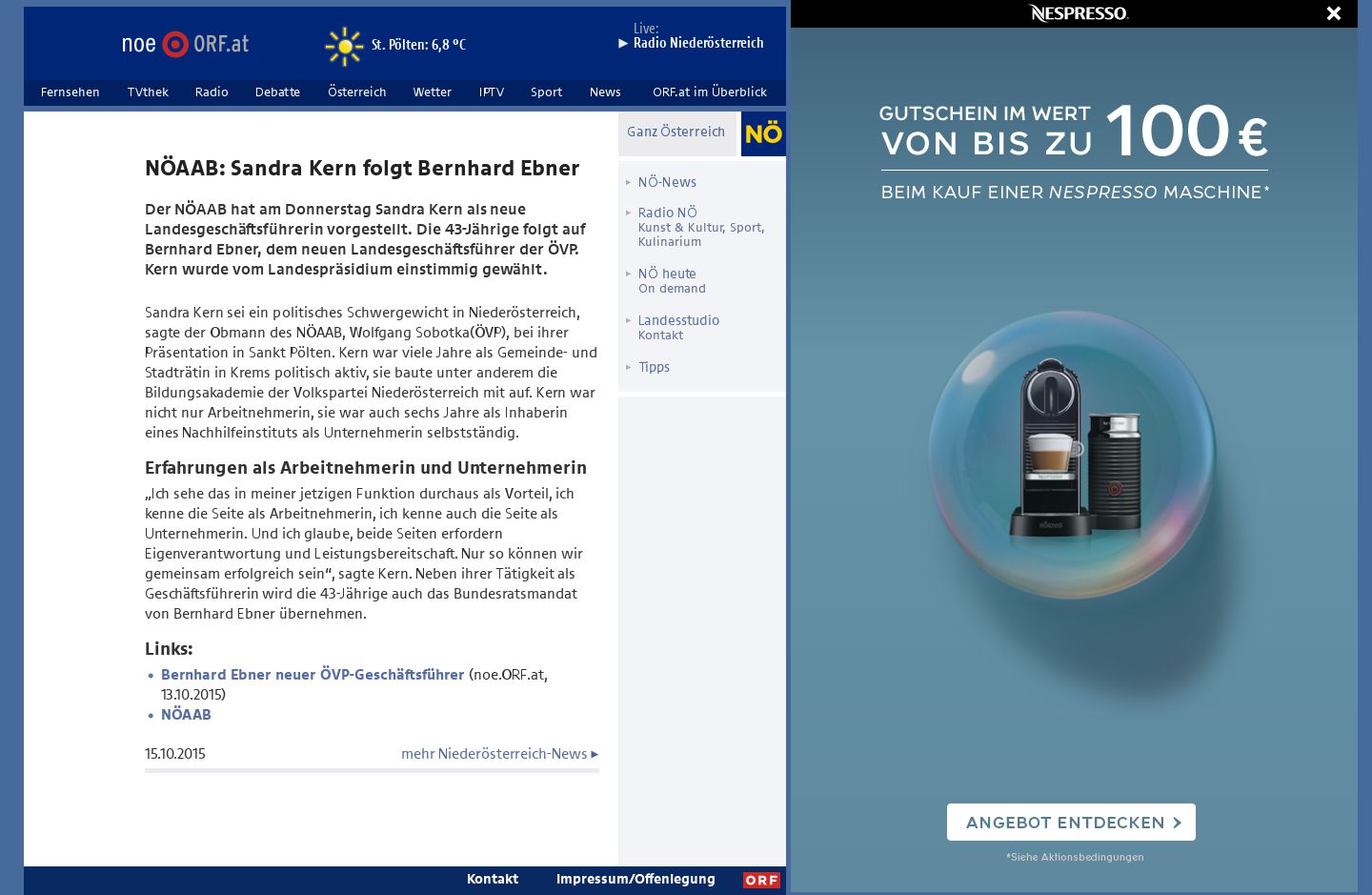Open the IPTV menu item
The height and width of the screenshot is (895, 1372).
pyautogui.click(x=492, y=92)
